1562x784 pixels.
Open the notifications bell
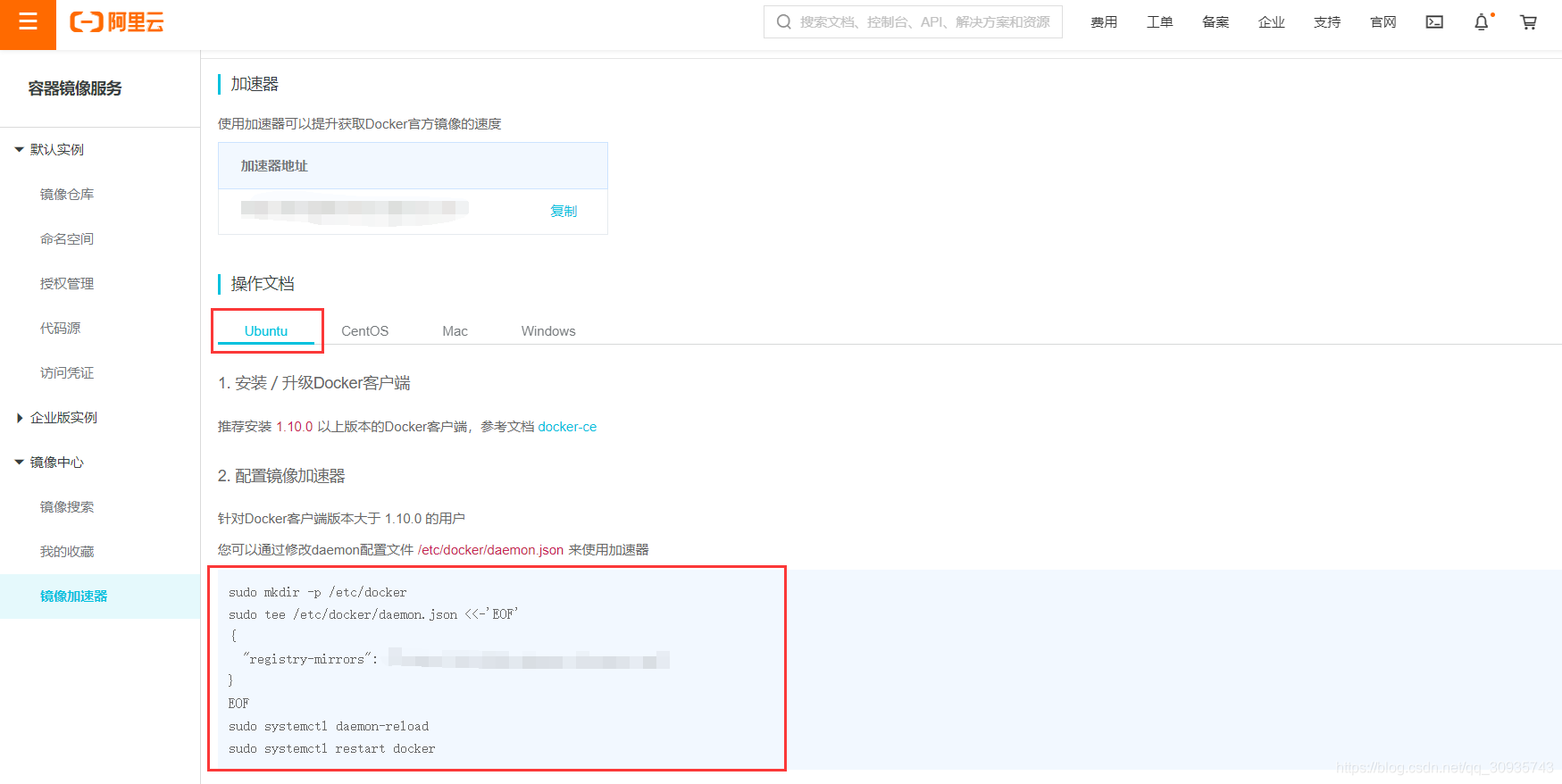coord(1482,22)
